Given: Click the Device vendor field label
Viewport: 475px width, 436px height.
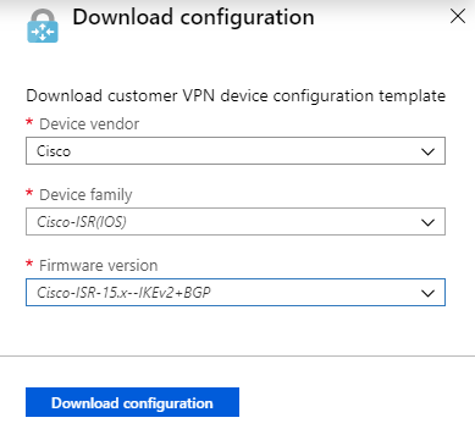Looking at the screenshot, I should pyautogui.click(x=89, y=124).
